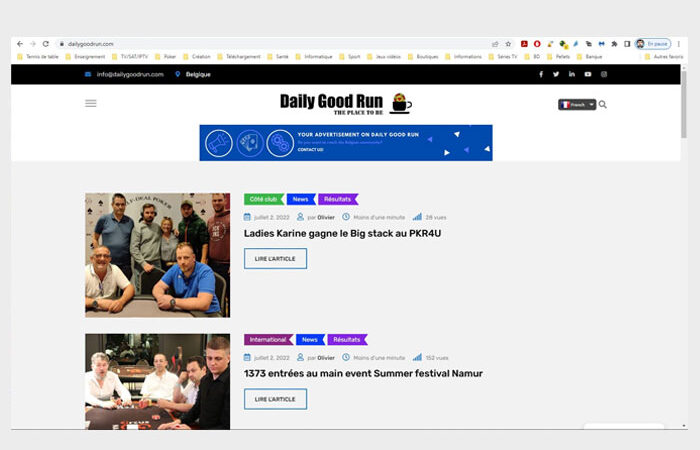The width and height of the screenshot is (700, 450).
Task: Open the Jeux vidéos bookmark folder
Action: 384,57
